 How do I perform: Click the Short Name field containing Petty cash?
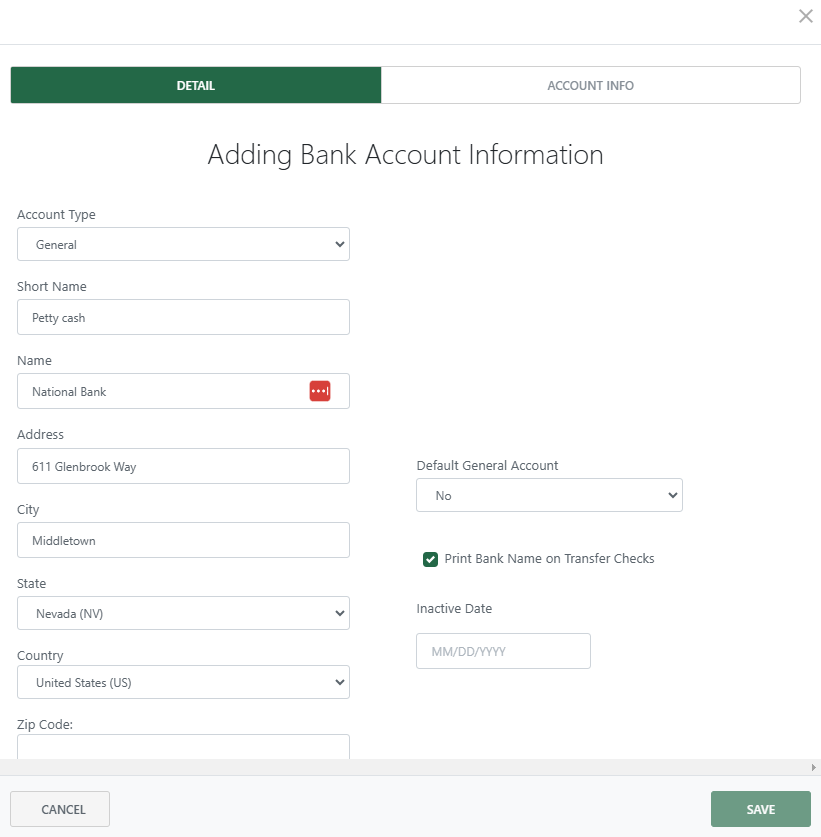(x=183, y=317)
